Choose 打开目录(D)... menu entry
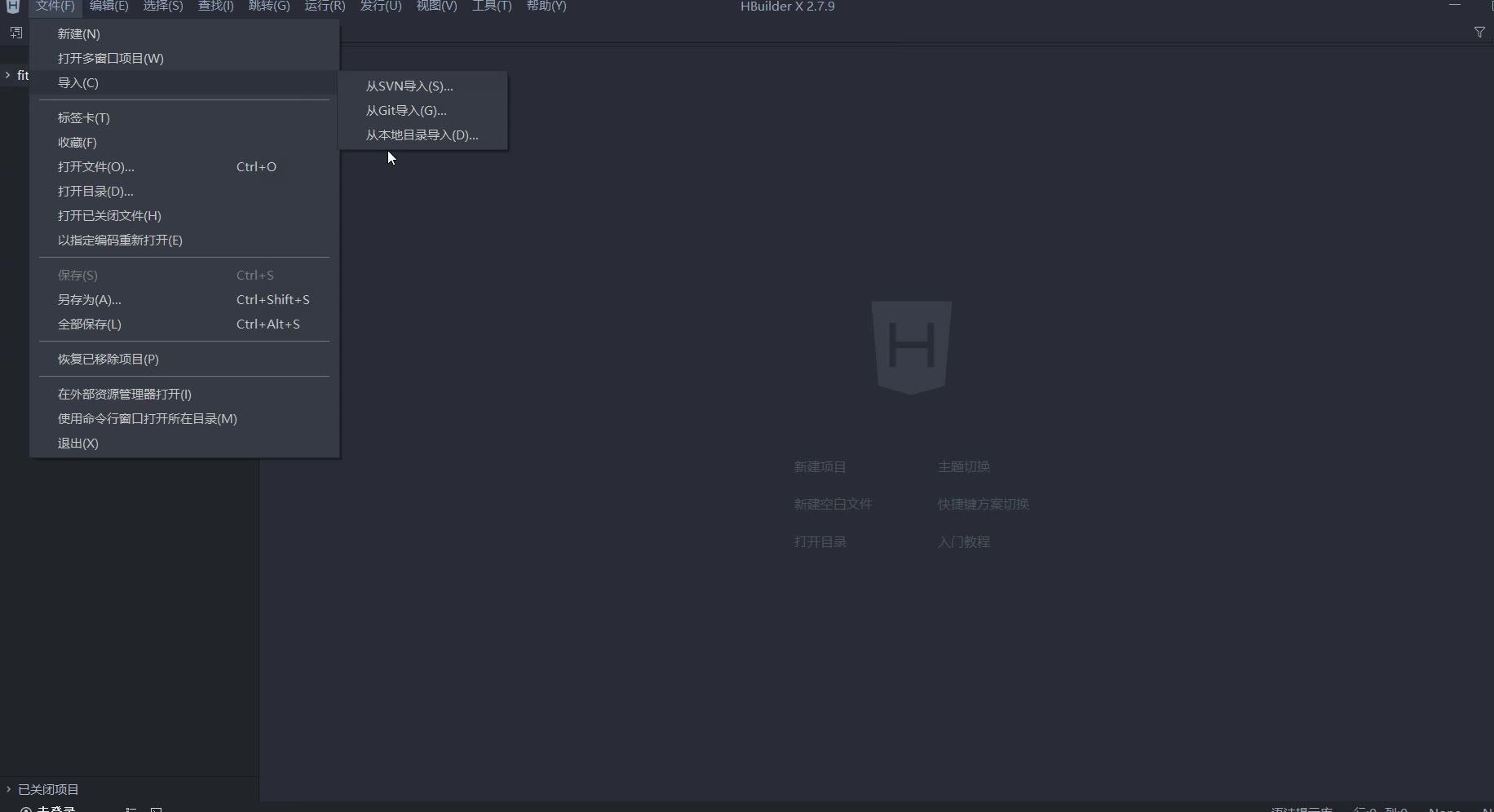Screen dimensions: 1494x812 click(x=184, y=192)
